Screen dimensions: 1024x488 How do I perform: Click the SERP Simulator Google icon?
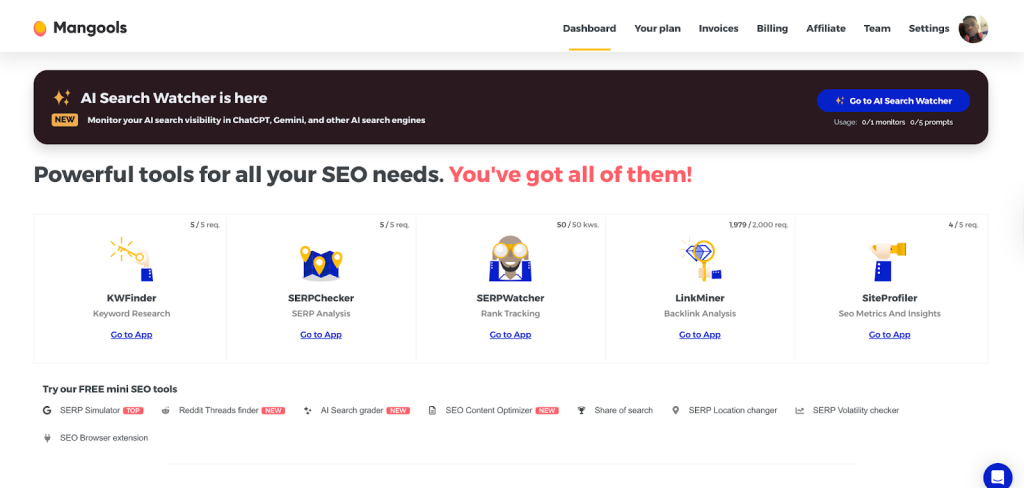[47, 410]
